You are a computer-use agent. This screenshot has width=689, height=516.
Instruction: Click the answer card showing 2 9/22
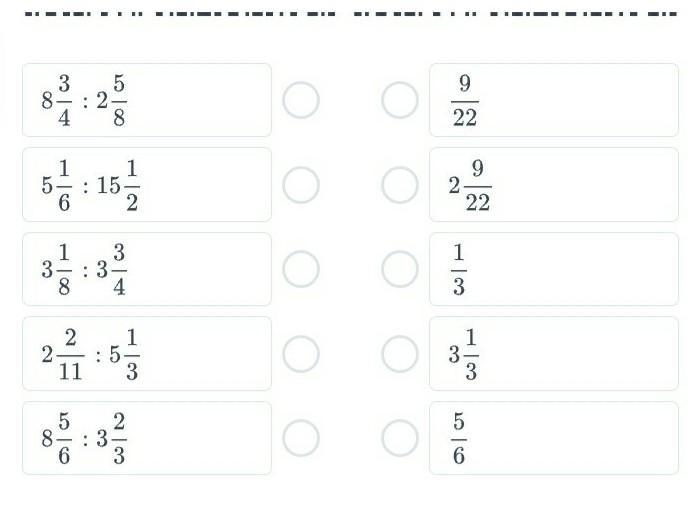point(553,184)
